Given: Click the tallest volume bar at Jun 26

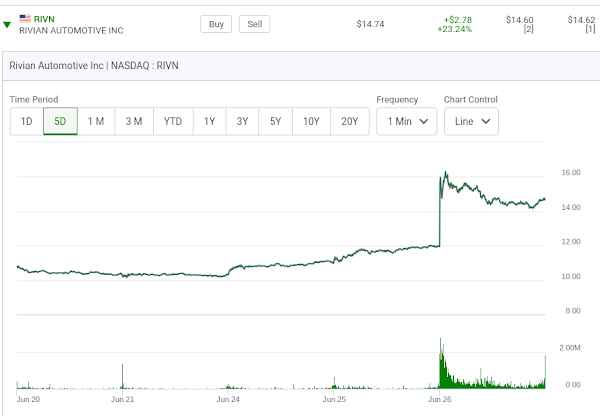Looking at the screenshot, I should (440, 363).
